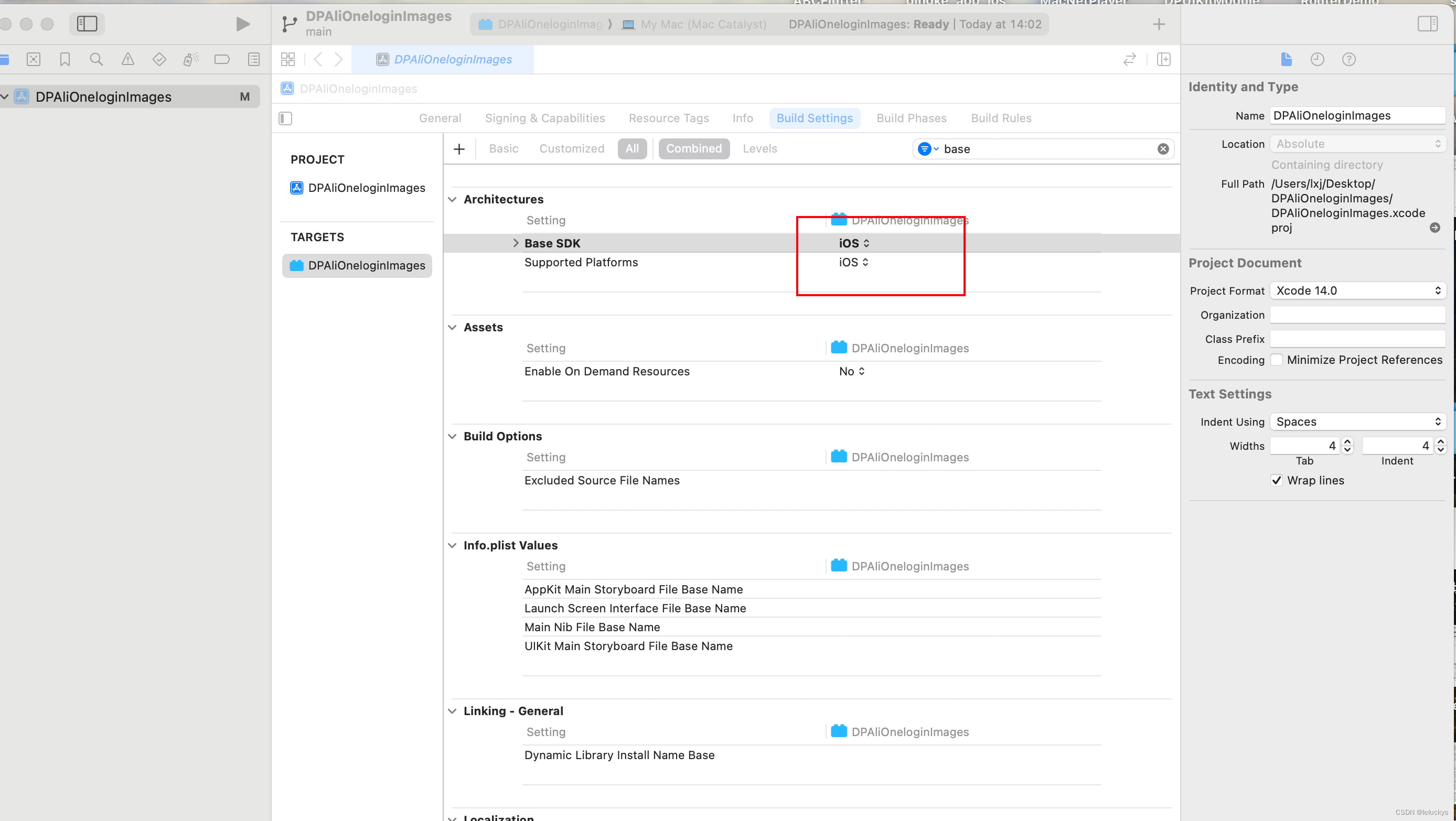Open the Bookmark navigator icon
Image resolution: width=1456 pixels, height=821 pixels.
(65, 59)
